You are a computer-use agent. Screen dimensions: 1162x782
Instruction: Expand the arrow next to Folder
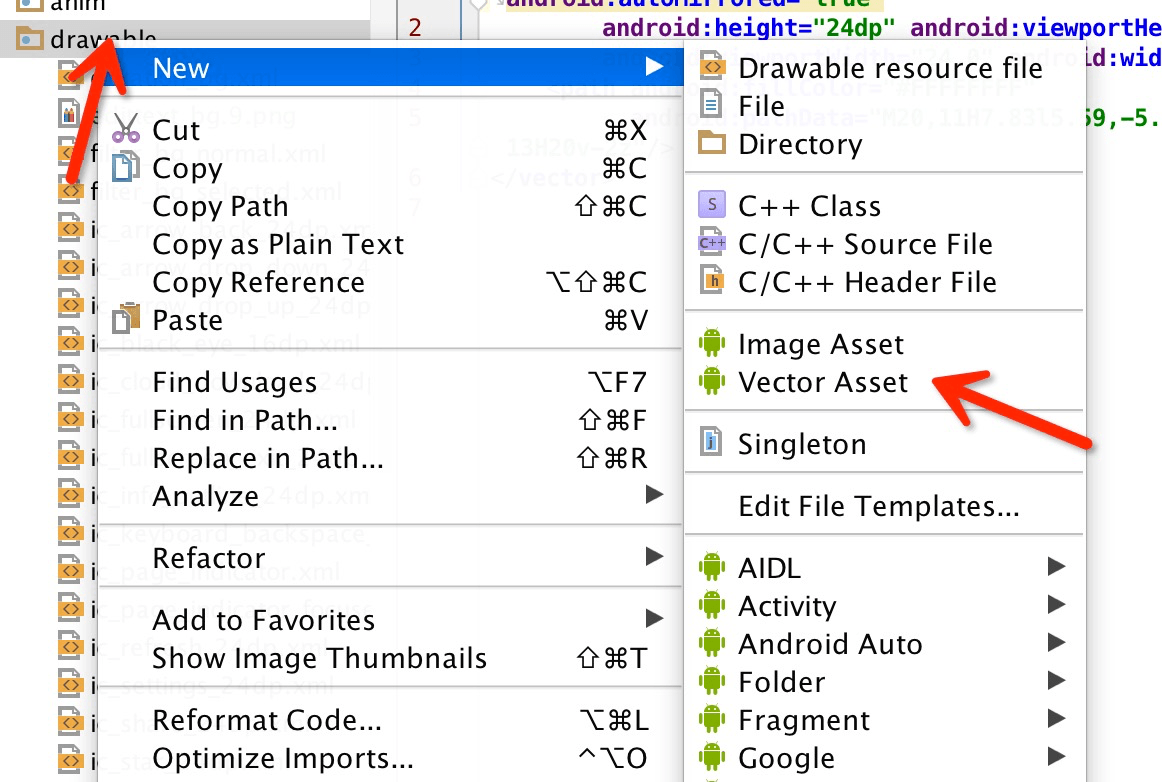click(1056, 680)
